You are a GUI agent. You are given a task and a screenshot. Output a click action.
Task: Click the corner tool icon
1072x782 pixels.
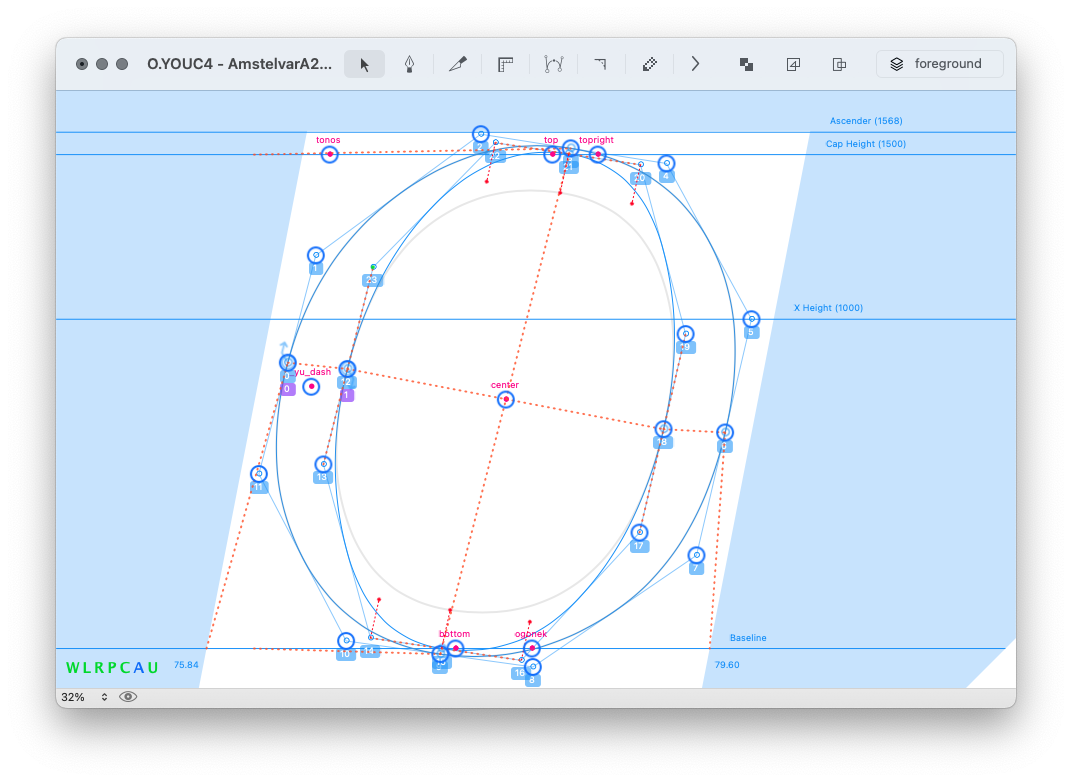(600, 64)
